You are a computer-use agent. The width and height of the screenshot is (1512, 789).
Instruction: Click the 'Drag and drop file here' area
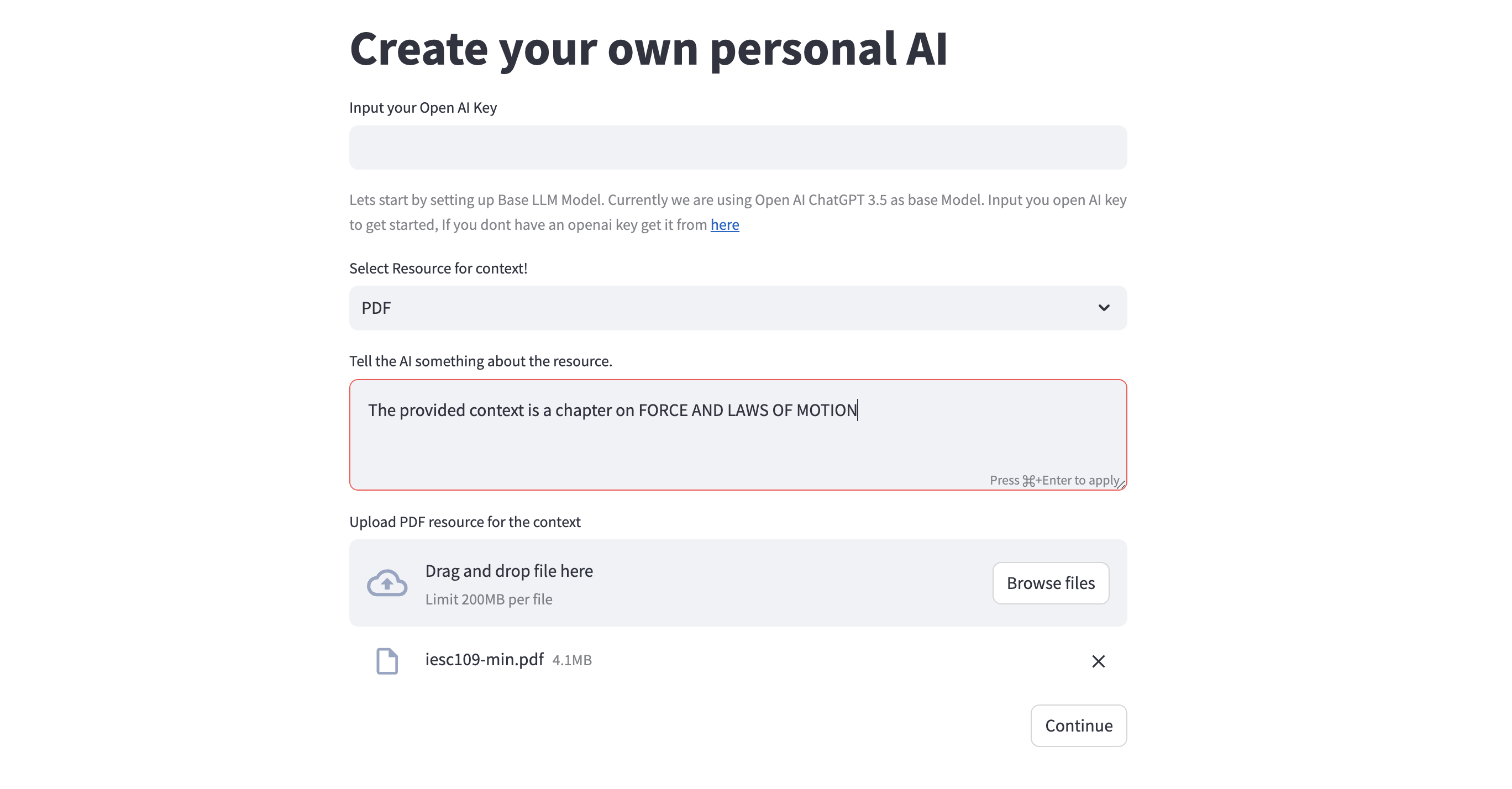click(x=738, y=582)
